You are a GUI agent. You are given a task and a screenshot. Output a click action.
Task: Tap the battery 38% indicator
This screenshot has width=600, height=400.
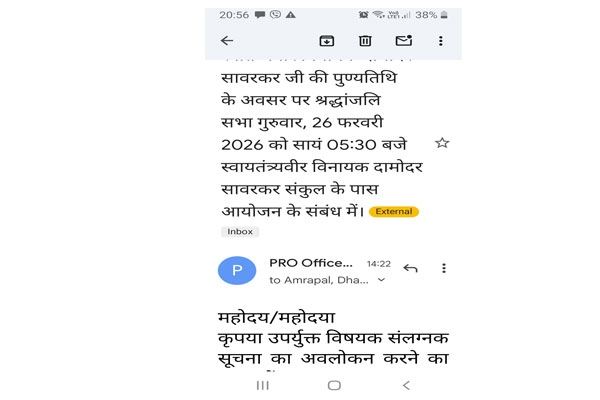pyautogui.click(x=432, y=15)
